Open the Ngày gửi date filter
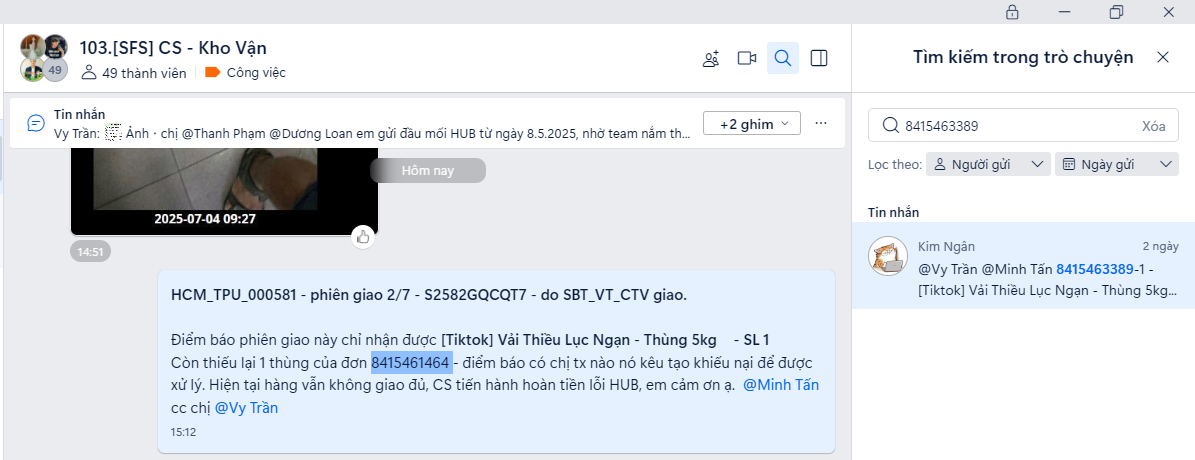This screenshot has height=460, width=1195. tap(1117, 165)
